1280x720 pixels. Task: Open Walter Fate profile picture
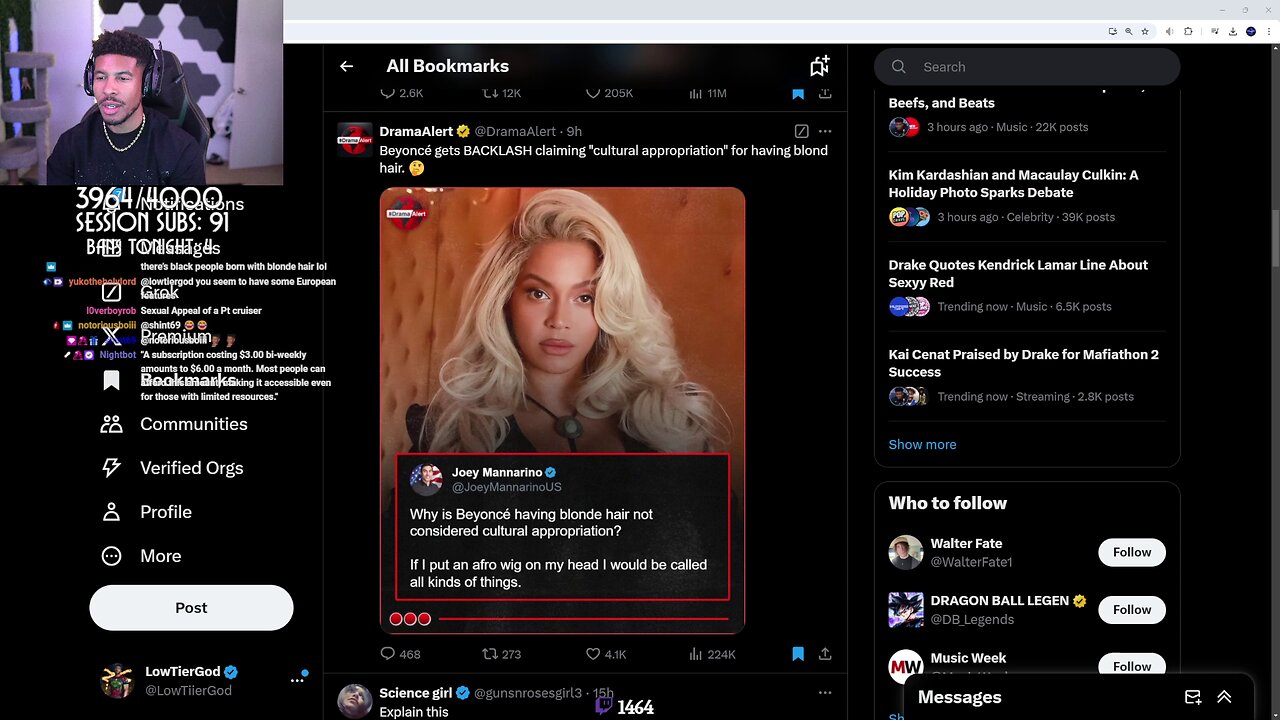click(906, 552)
